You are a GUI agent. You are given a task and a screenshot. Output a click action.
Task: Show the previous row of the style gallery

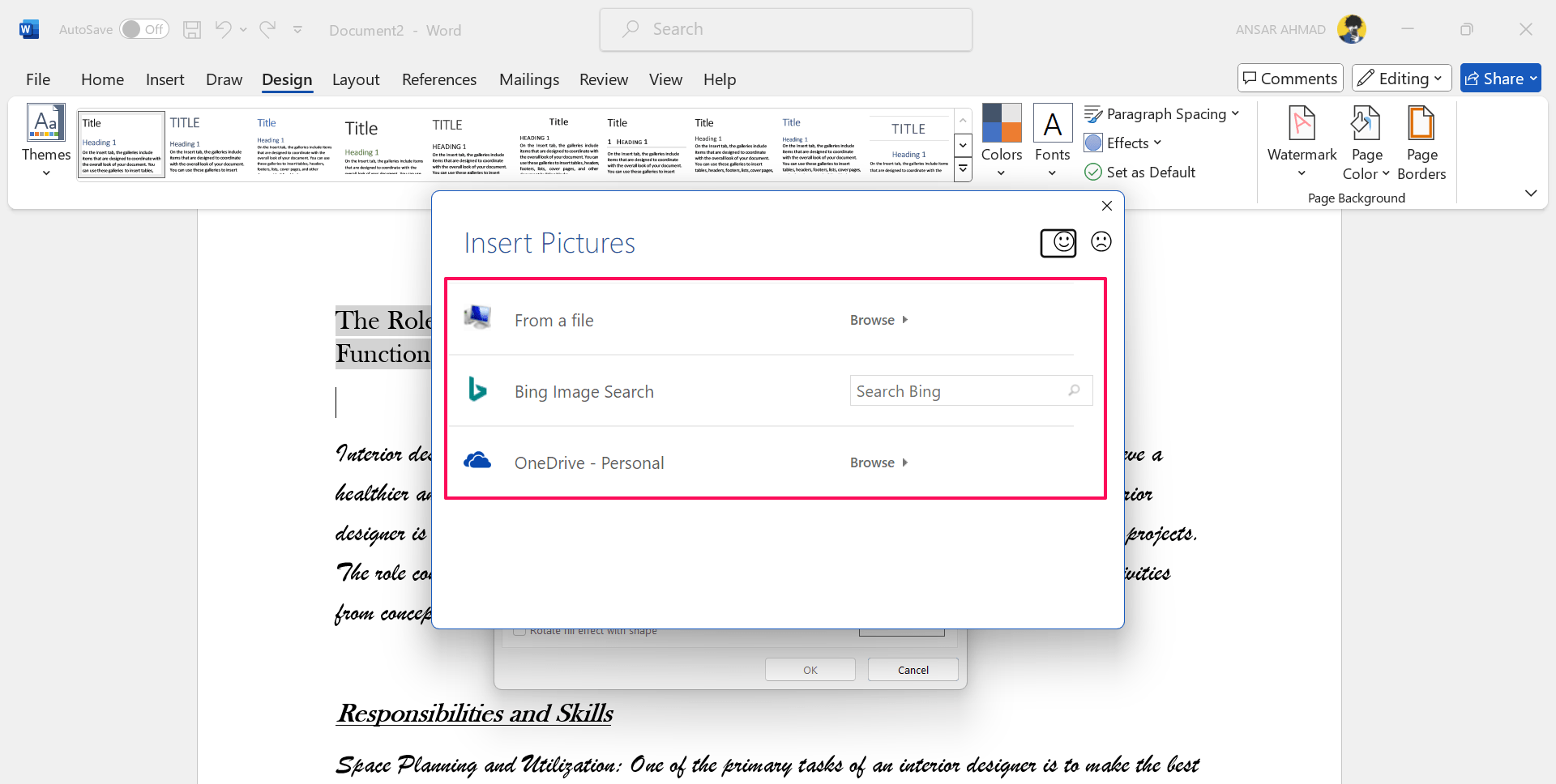(963, 121)
